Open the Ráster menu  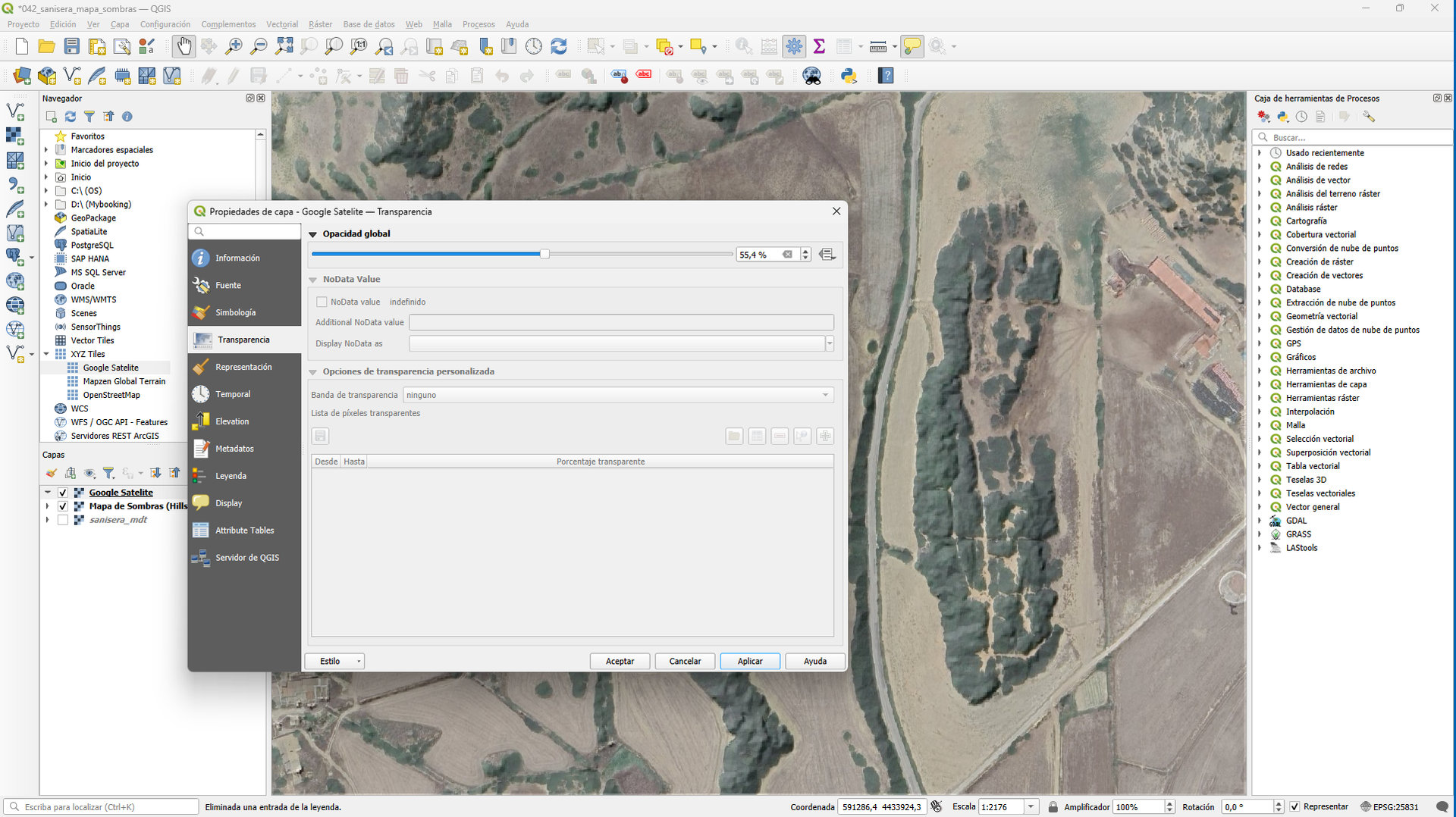click(320, 24)
